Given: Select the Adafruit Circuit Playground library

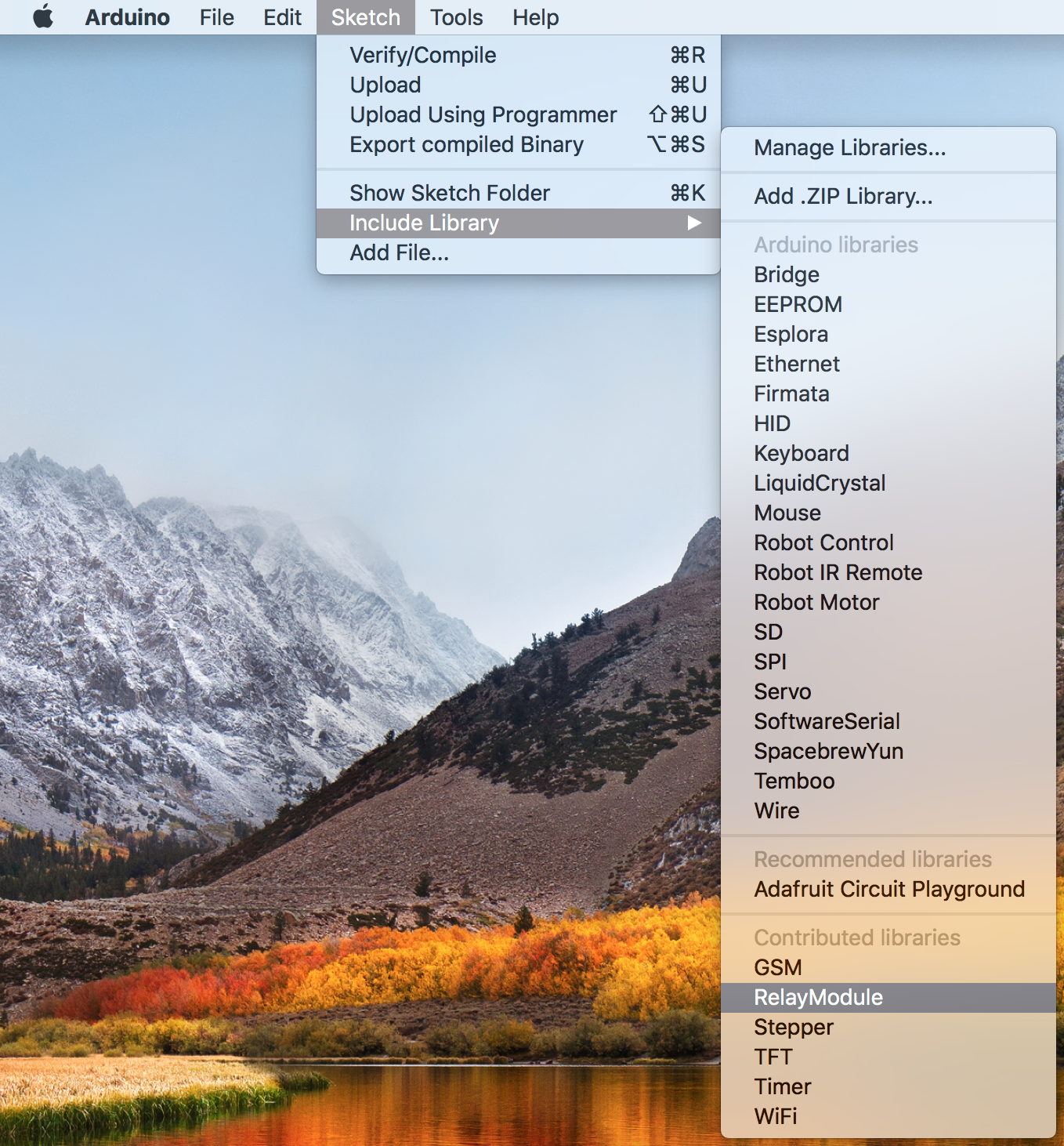Looking at the screenshot, I should 888,889.
